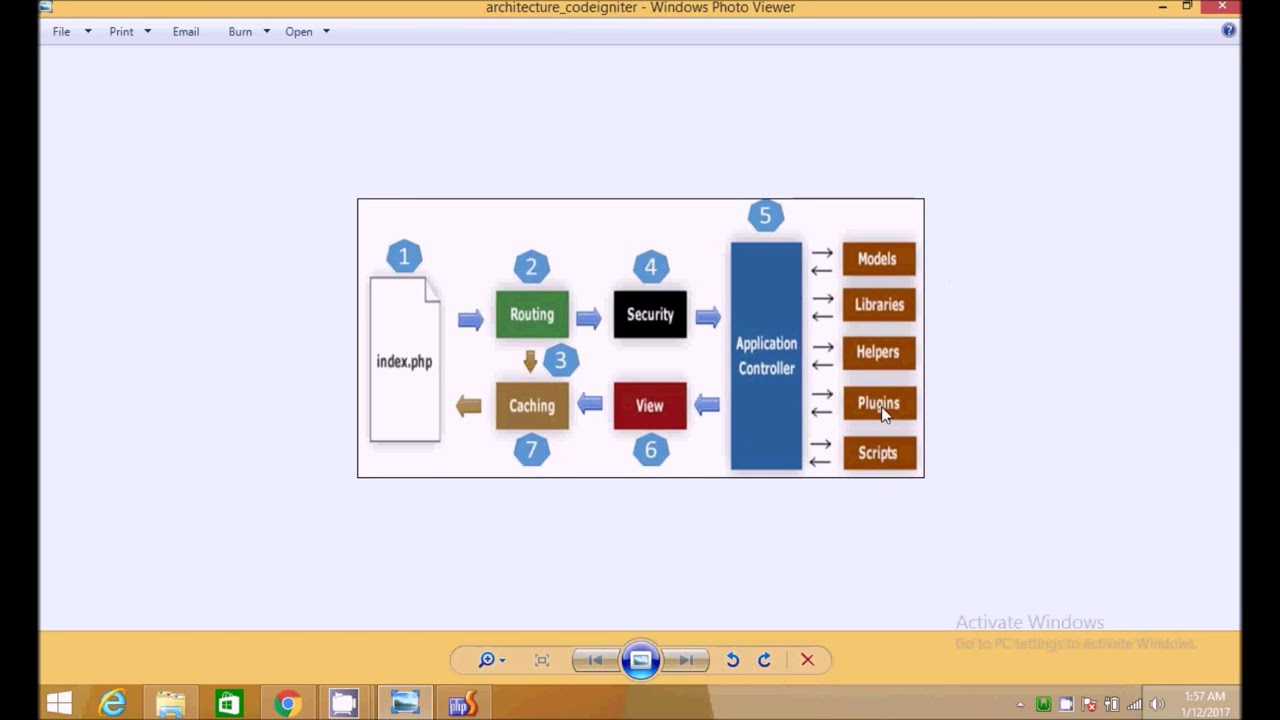
Task: Expand the Burn dropdown arrow
Action: (x=266, y=32)
